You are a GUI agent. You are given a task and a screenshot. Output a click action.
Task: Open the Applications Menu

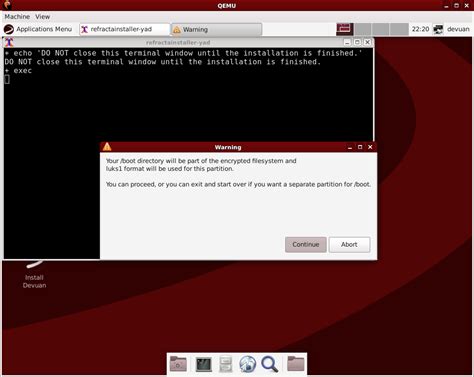coord(38,29)
